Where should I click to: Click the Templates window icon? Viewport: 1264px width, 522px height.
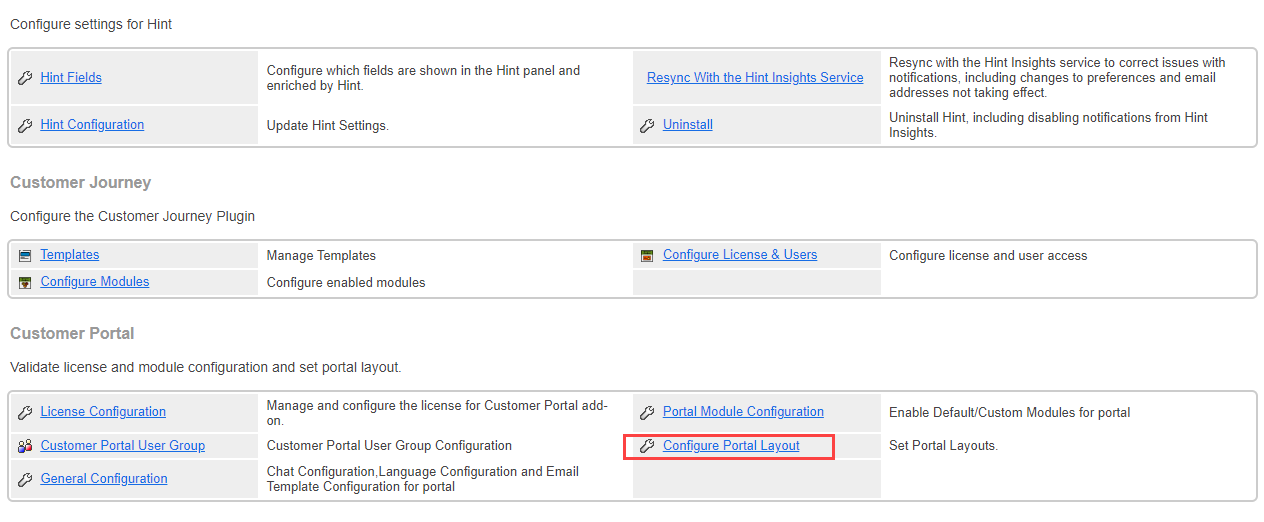(25, 256)
